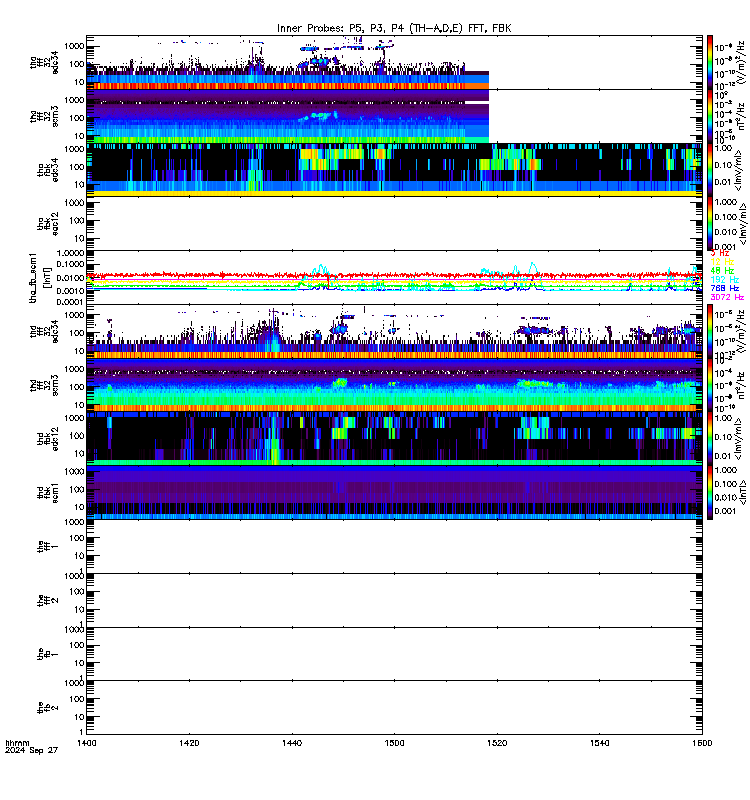The height and width of the screenshot is (800, 750).
Task: Click the "1520" time axis label
Action: click(x=497, y=743)
